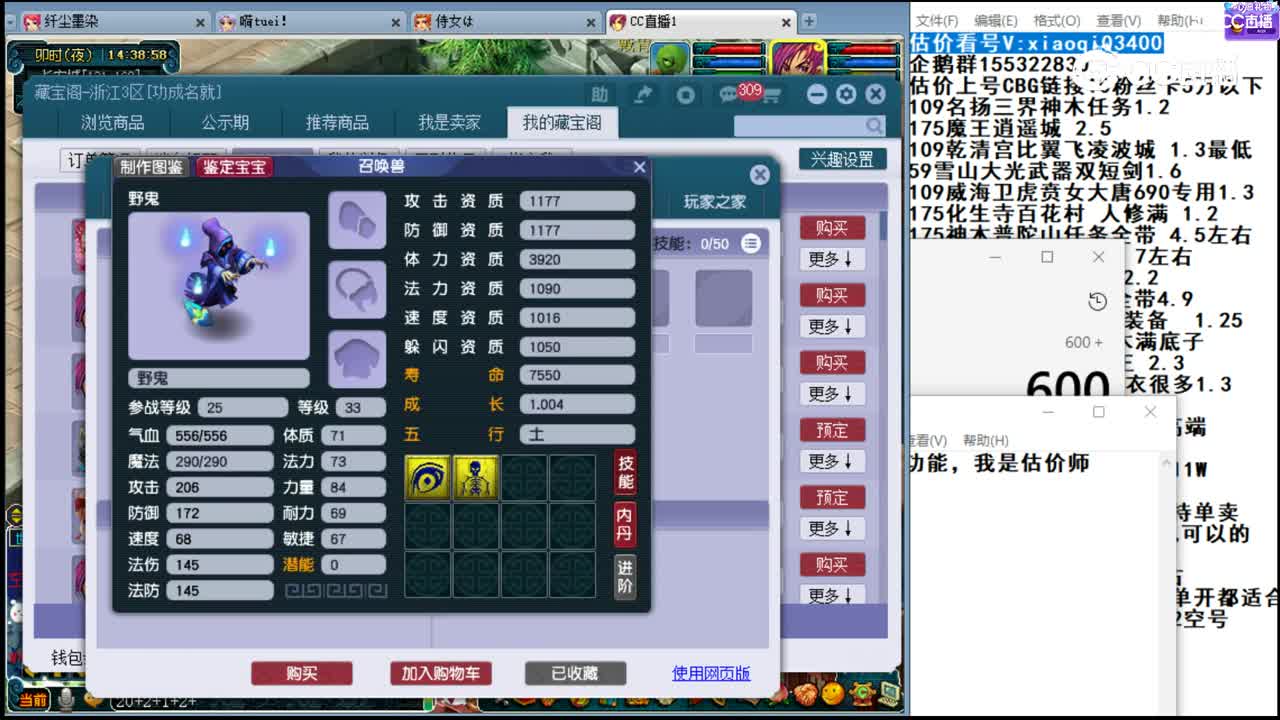Switch to 嗨tuei! tab
The height and width of the screenshot is (720, 1280).
point(312,21)
